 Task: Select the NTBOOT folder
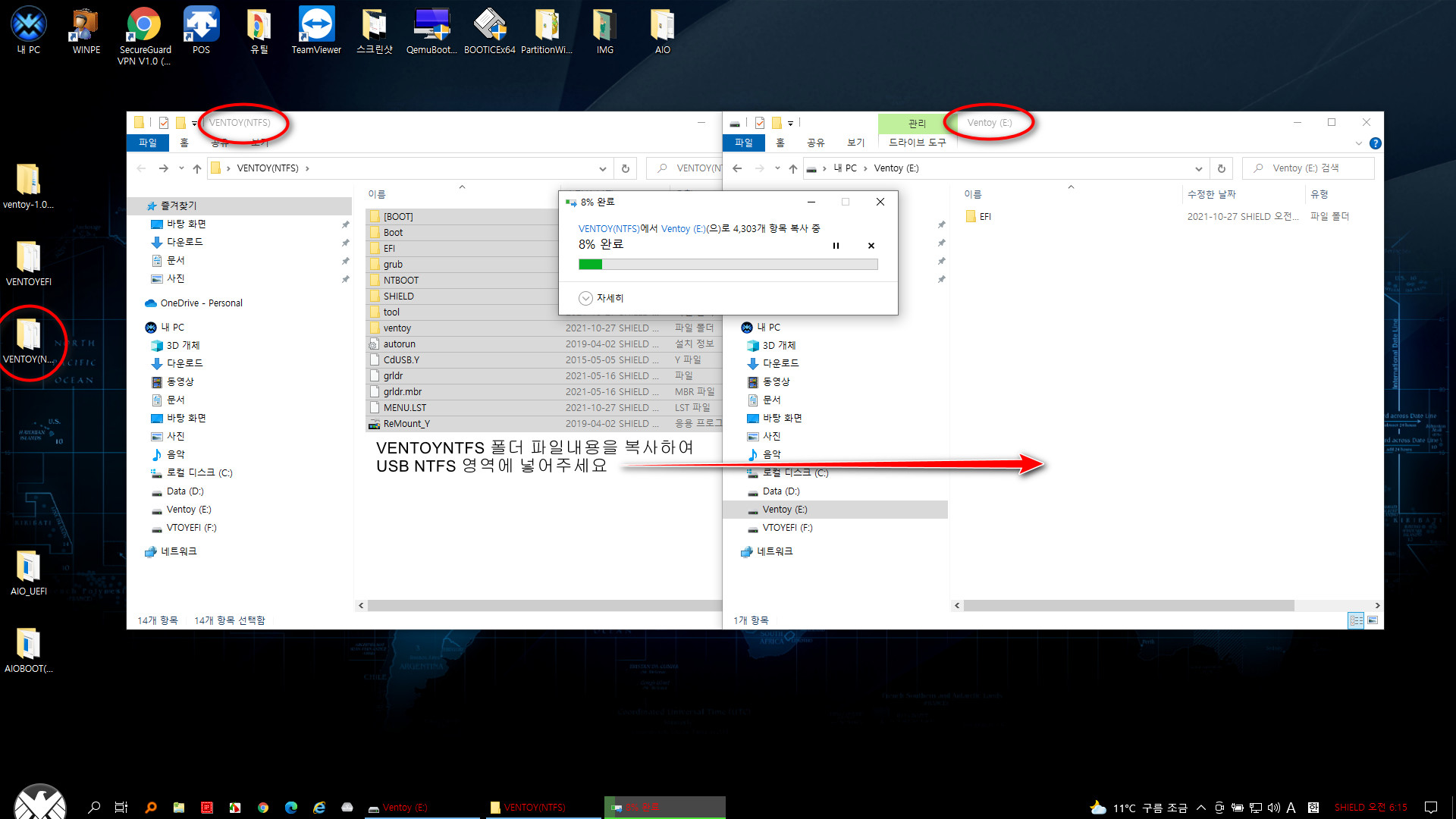pyautogui.click(x=400, y=281)
